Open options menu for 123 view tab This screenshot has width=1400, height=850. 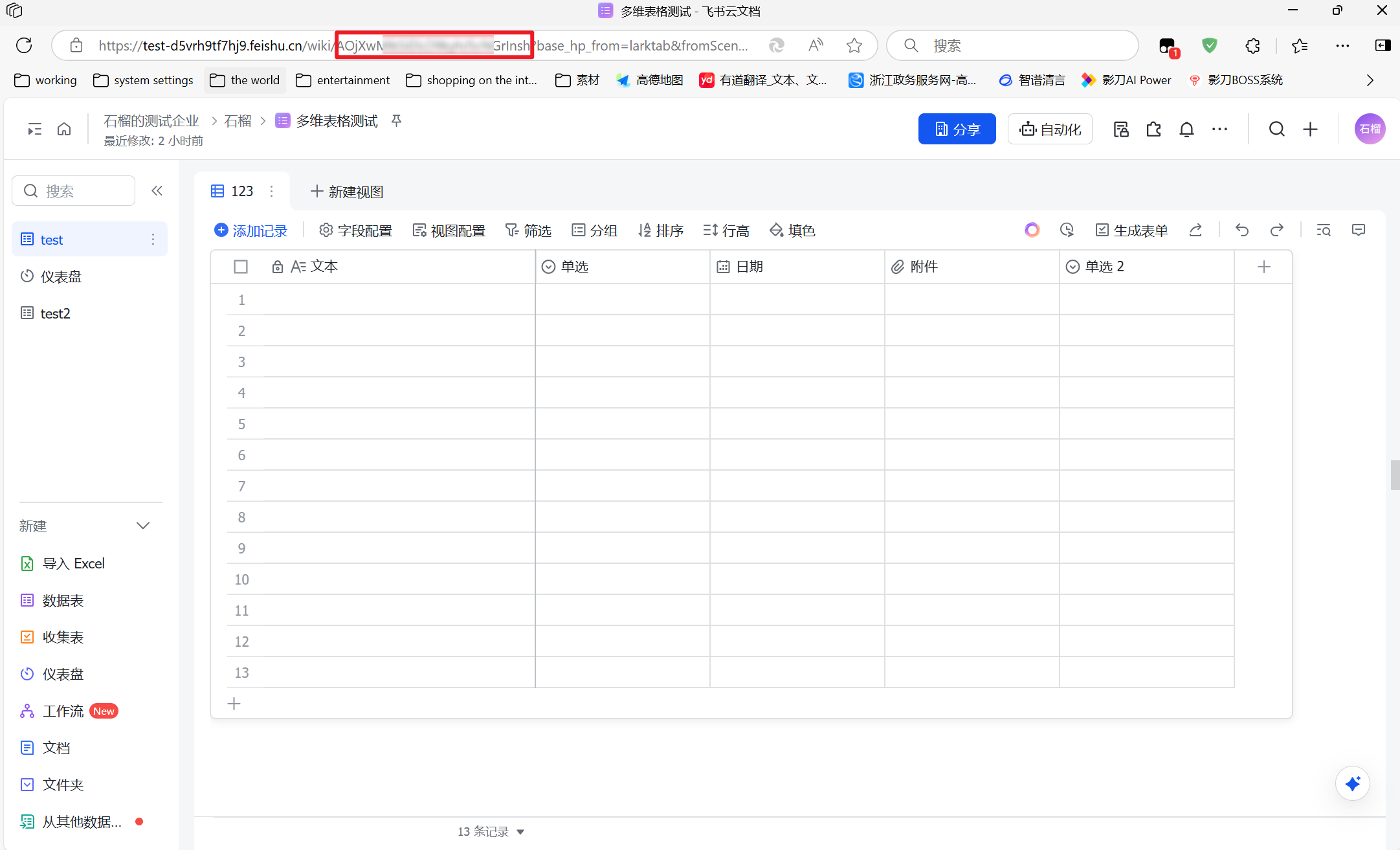tap(272, 191)
